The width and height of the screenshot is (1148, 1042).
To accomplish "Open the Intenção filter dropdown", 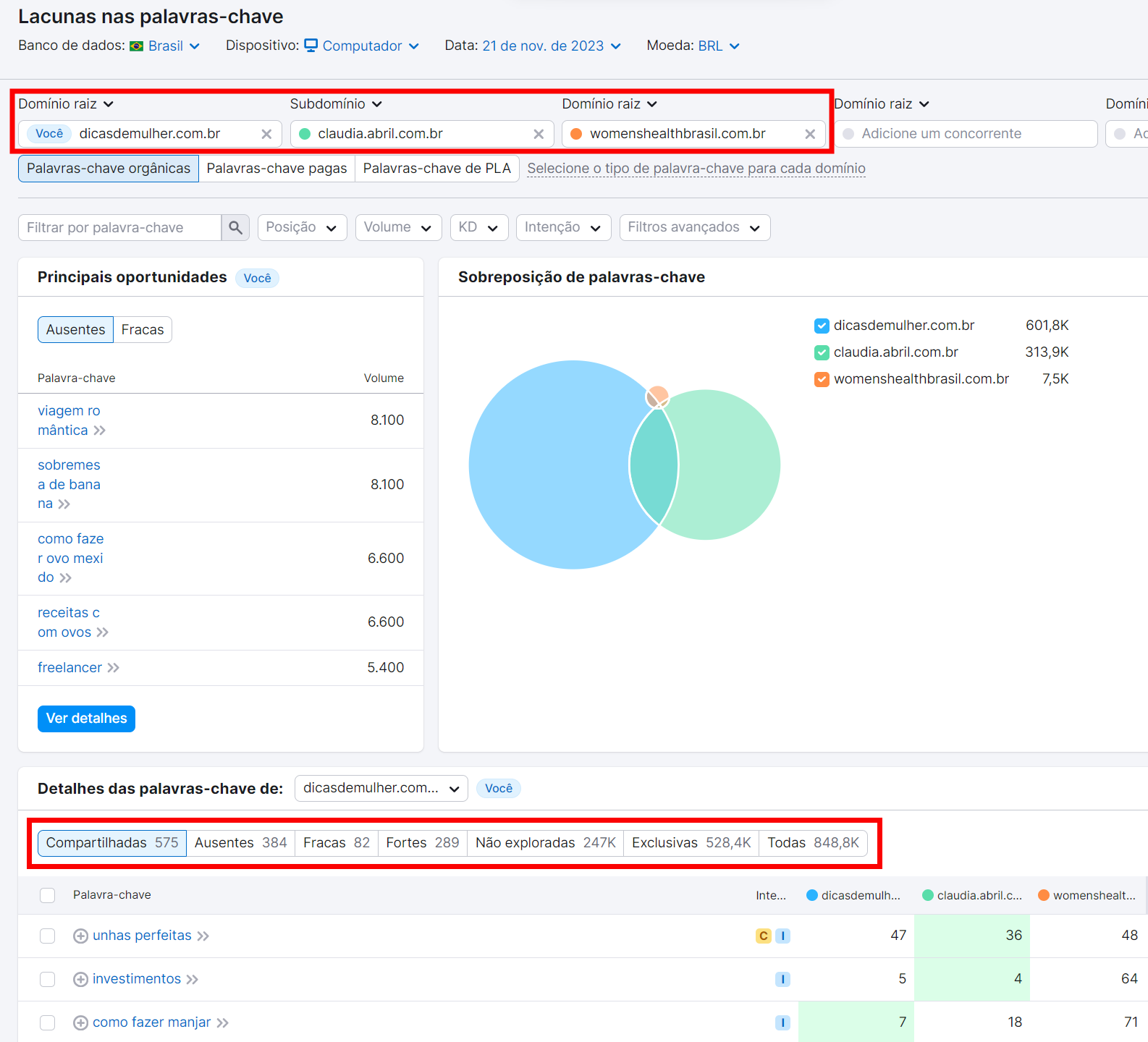I will tap(563, 227).
